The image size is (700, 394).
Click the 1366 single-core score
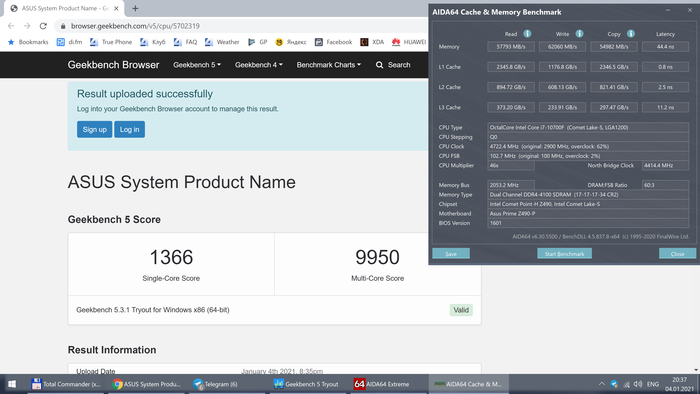171,257
